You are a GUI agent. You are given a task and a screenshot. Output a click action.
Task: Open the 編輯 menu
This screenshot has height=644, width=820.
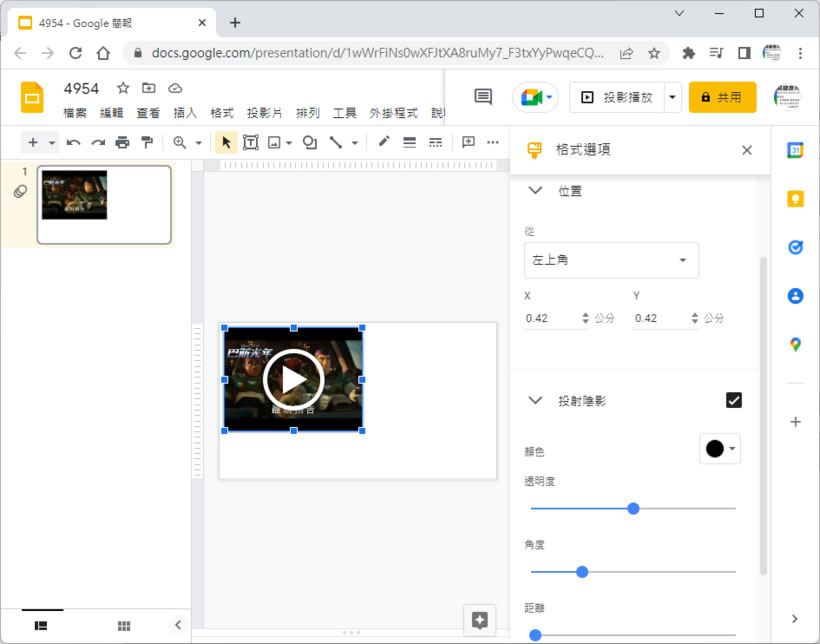pyautogui.click(x=111, y=112)
